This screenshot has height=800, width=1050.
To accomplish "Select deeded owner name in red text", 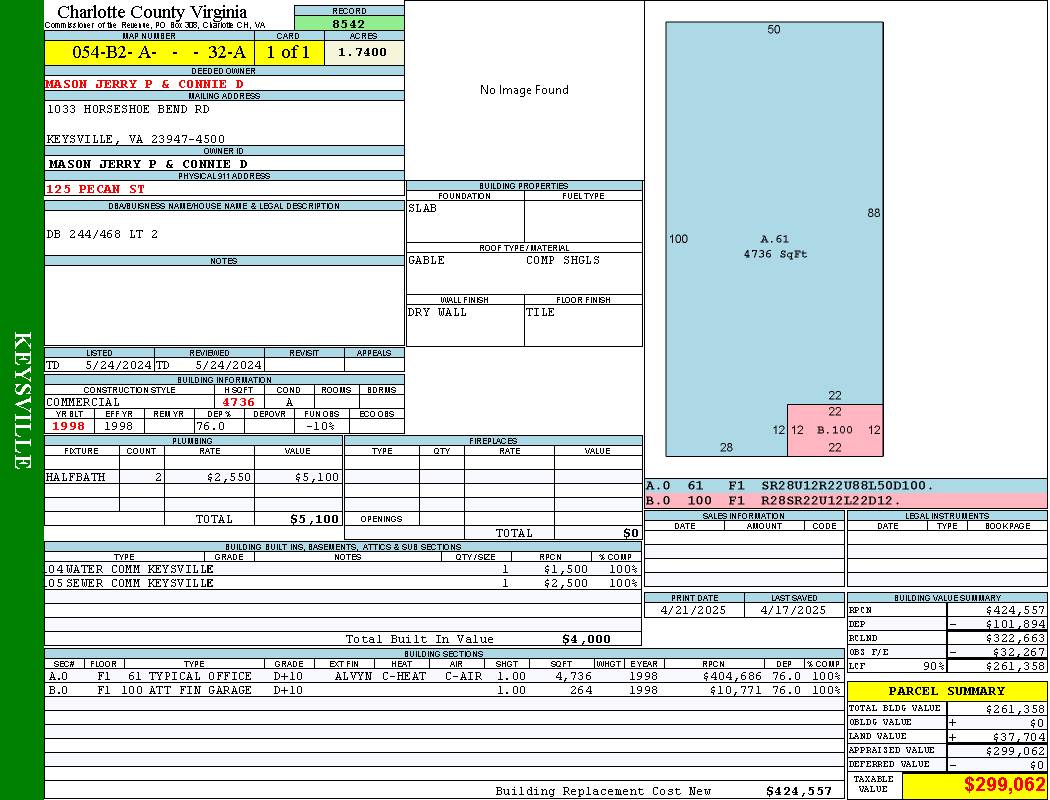I will 145,84.
